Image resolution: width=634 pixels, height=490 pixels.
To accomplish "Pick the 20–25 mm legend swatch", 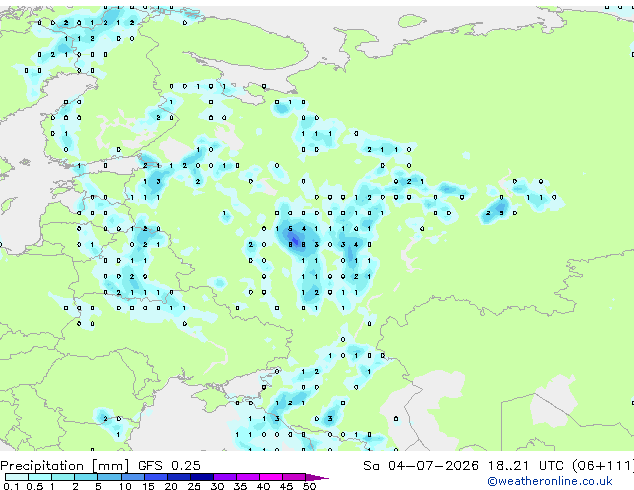I will tap(178, 477).
